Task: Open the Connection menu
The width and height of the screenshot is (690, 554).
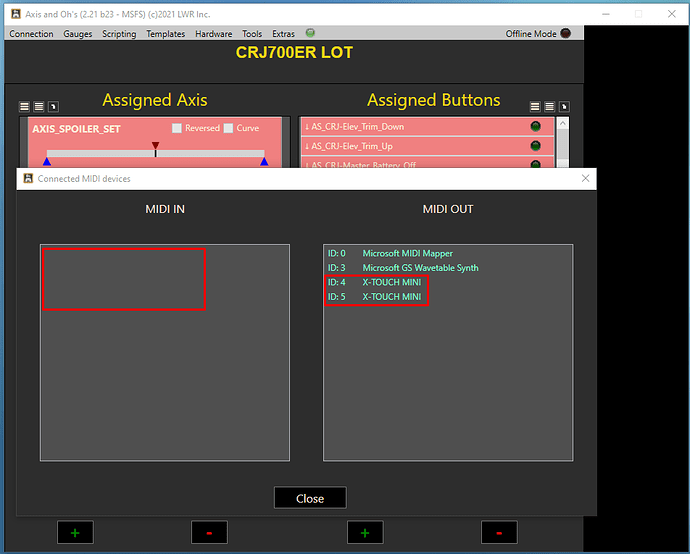Action: tap(31, 34)
